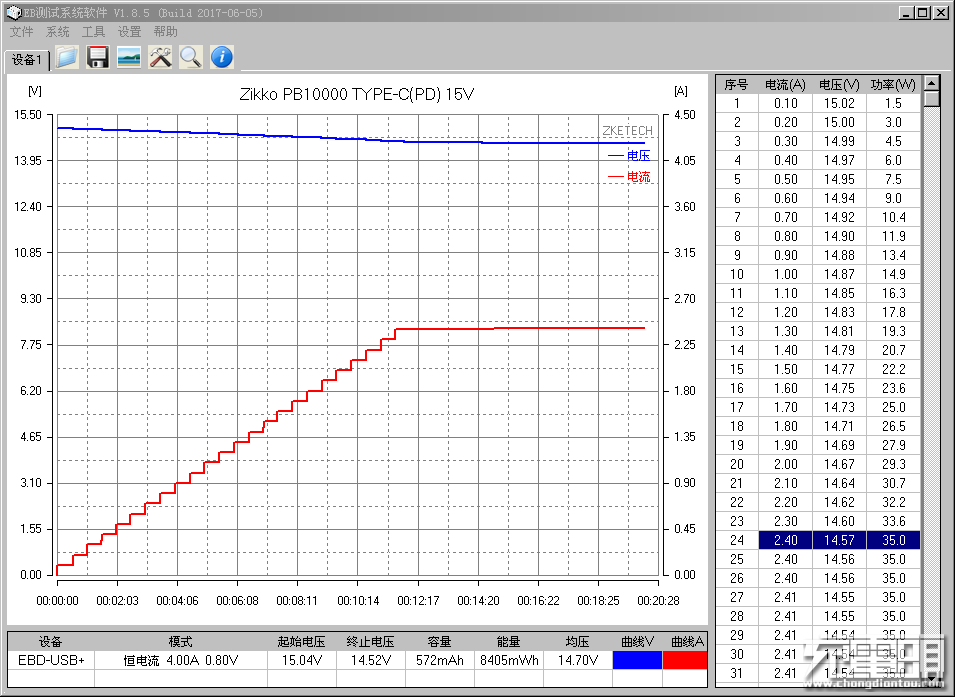Click the blue info icon
Viewport: 955px width, 697px height.
[221, 57]
